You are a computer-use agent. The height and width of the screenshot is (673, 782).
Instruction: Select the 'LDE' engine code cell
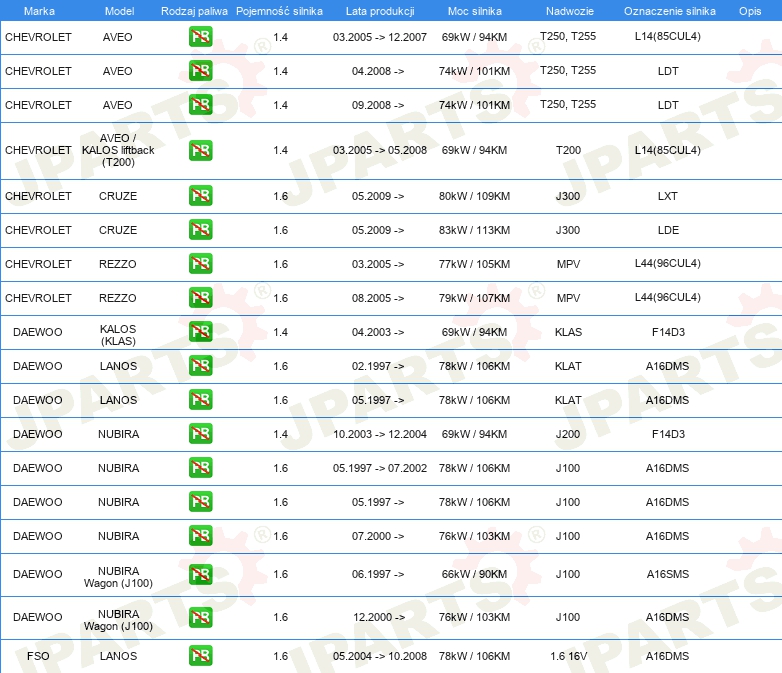coord(668,230)
